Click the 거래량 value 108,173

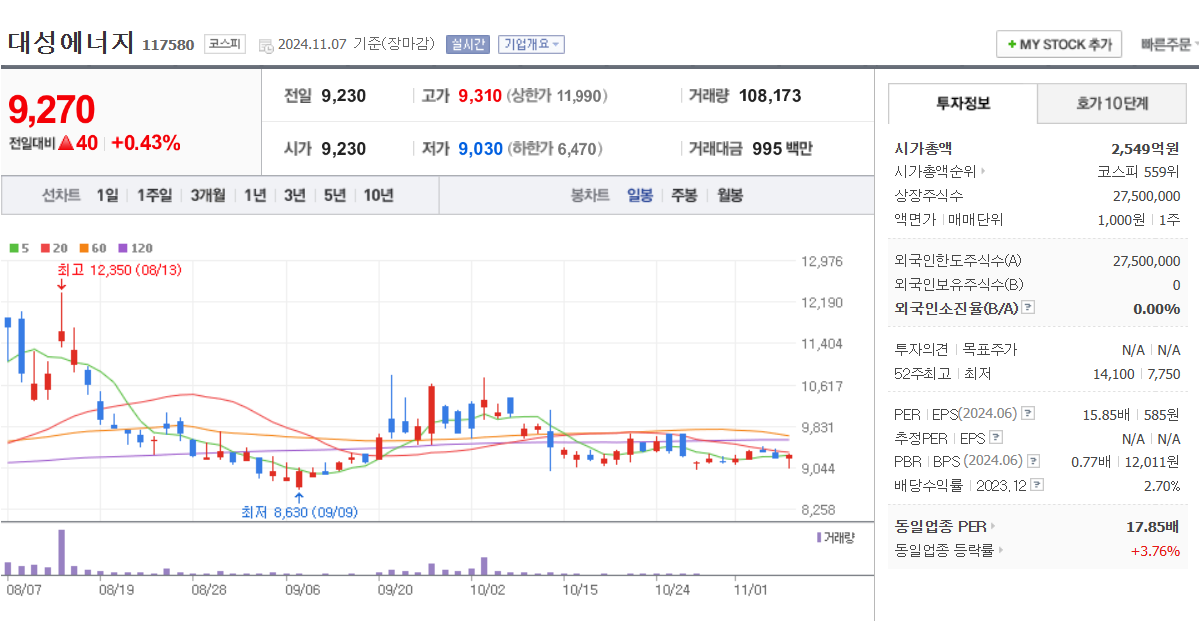[x=770, y=96]
